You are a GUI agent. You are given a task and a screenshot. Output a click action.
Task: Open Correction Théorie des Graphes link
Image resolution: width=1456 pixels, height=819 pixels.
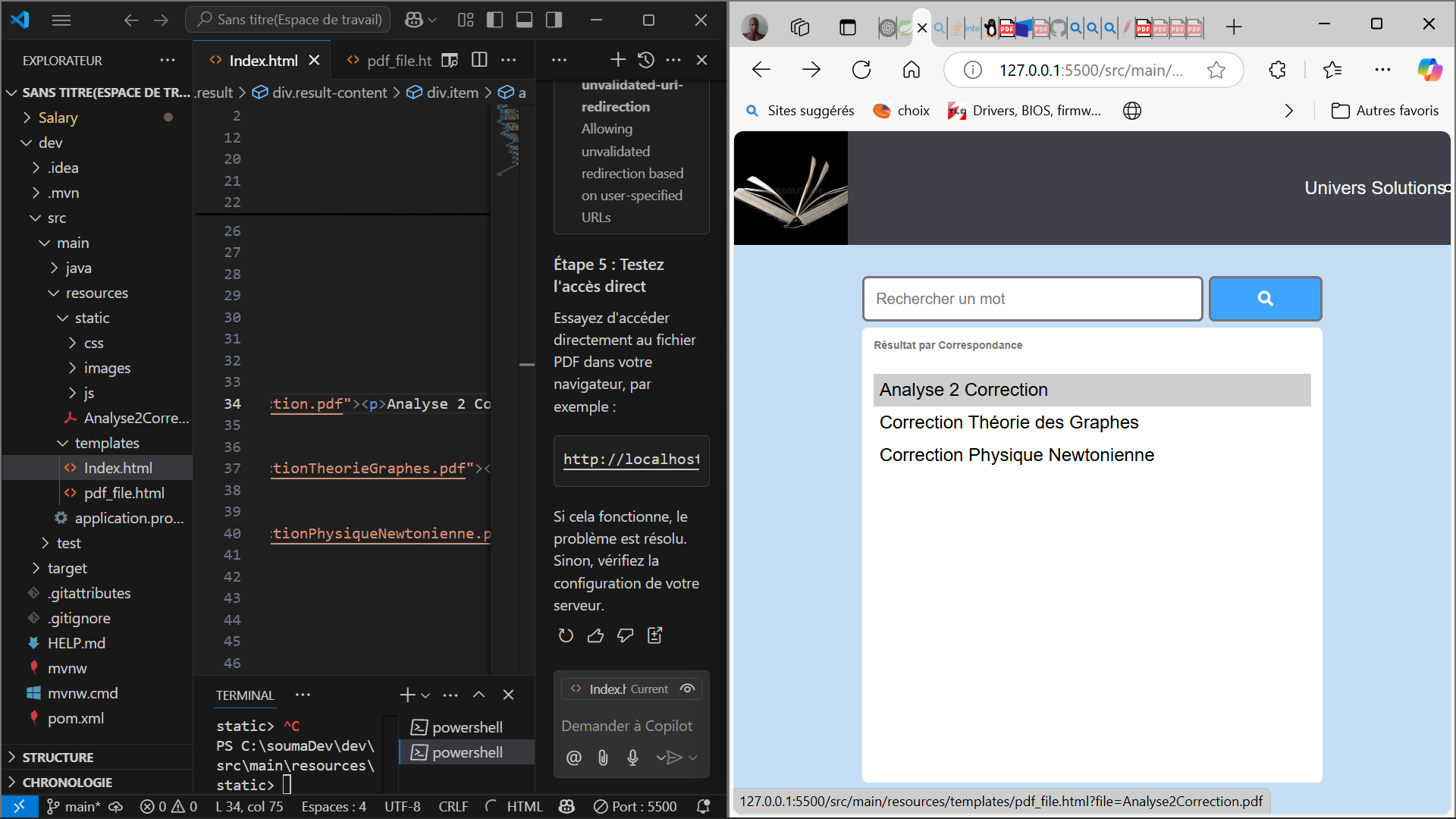tap(1009, 422)
